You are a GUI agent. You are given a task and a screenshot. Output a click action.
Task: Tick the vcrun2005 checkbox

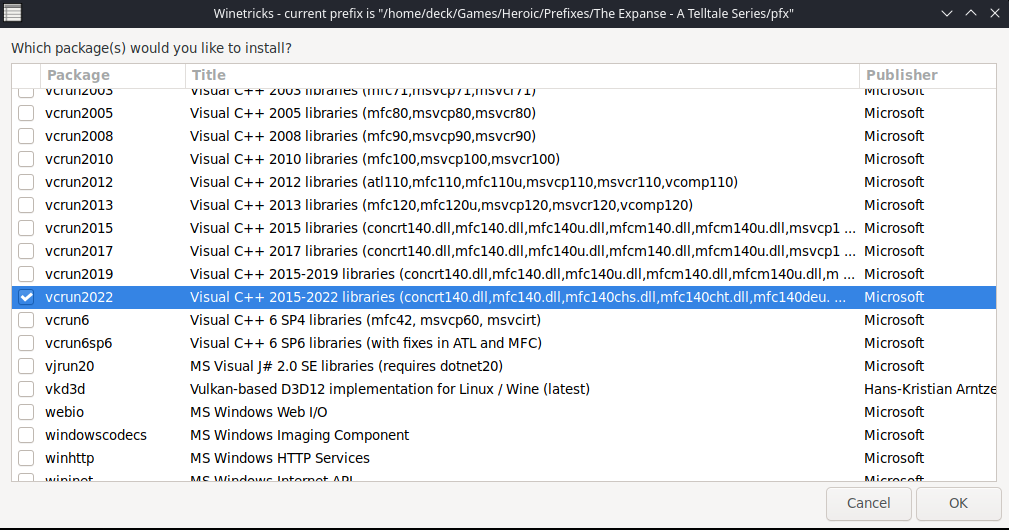point(26,113)
